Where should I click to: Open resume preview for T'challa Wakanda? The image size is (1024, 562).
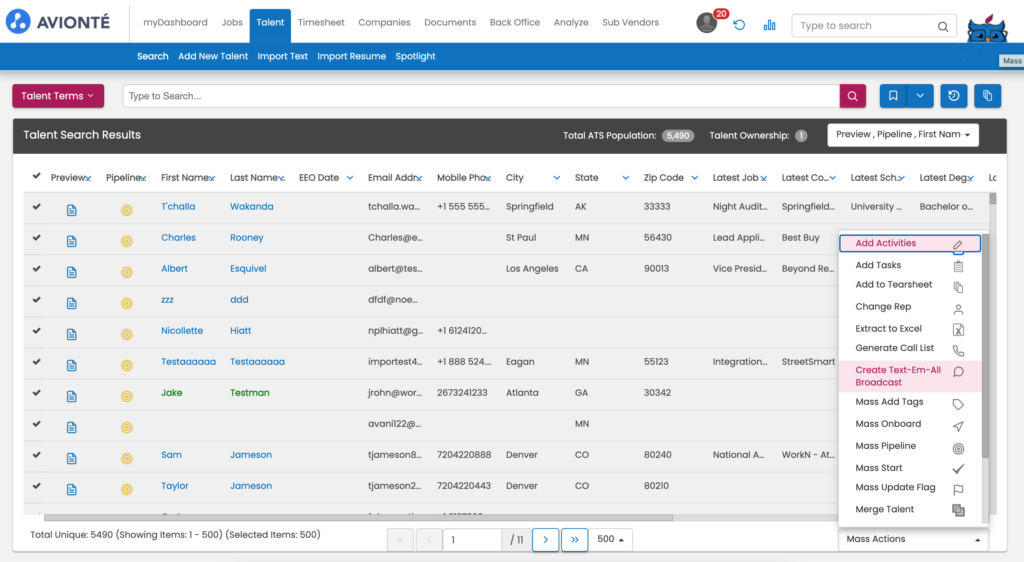[x=71, y=210]
